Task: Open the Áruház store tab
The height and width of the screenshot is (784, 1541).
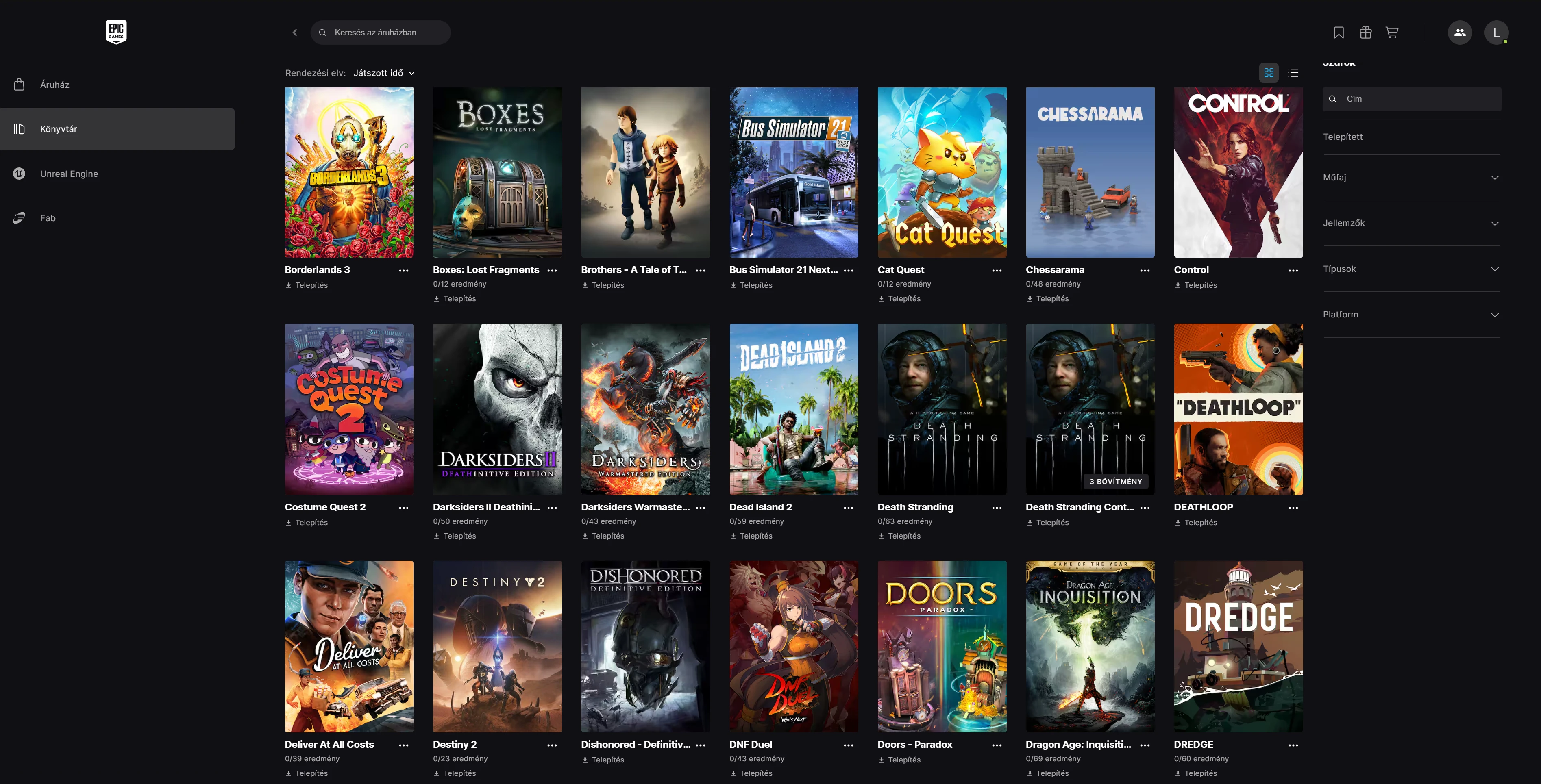Action: tap(54, 85)
